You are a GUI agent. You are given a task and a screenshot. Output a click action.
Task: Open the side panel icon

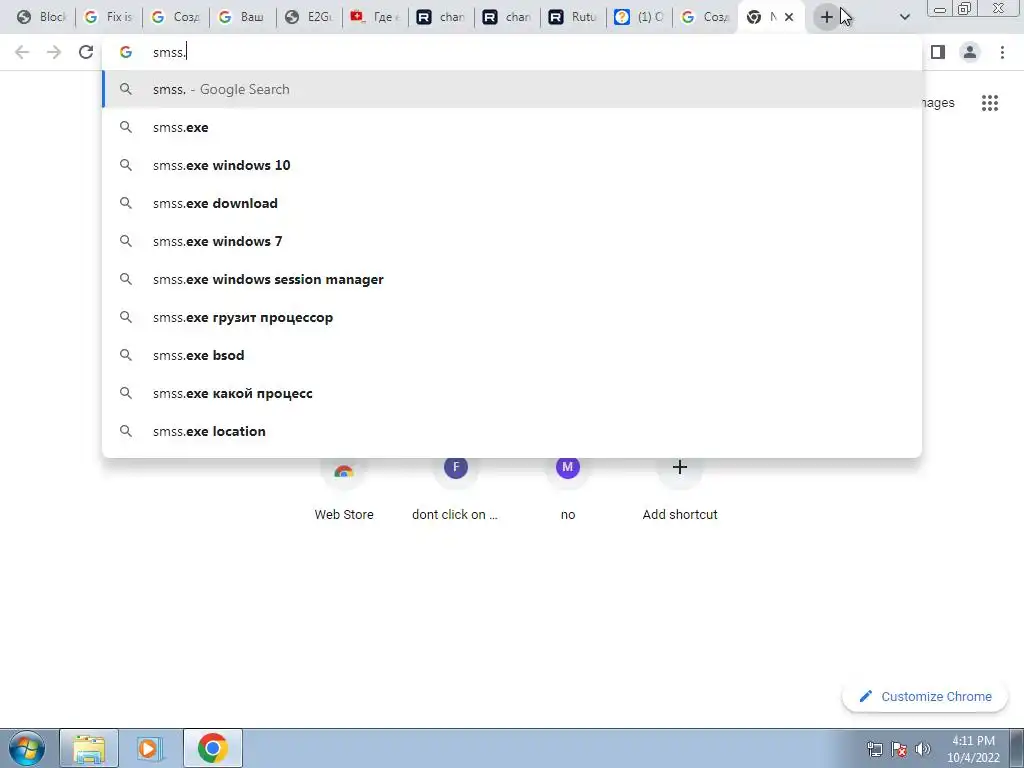click(938, 52)
